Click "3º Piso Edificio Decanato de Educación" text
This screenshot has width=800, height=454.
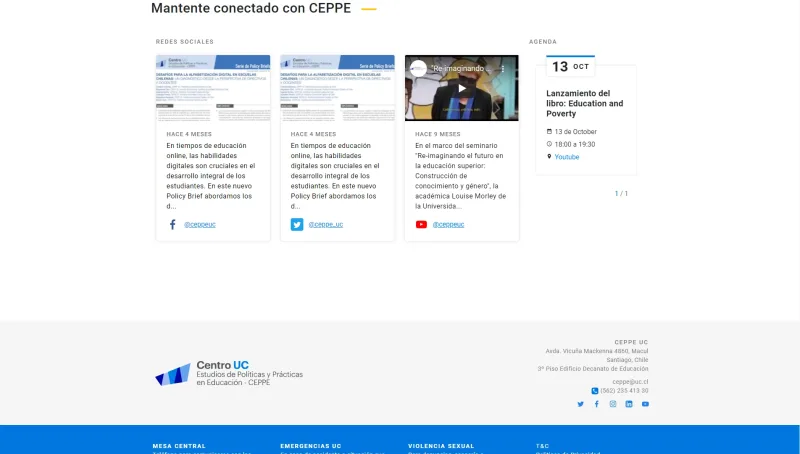point(593,368)
